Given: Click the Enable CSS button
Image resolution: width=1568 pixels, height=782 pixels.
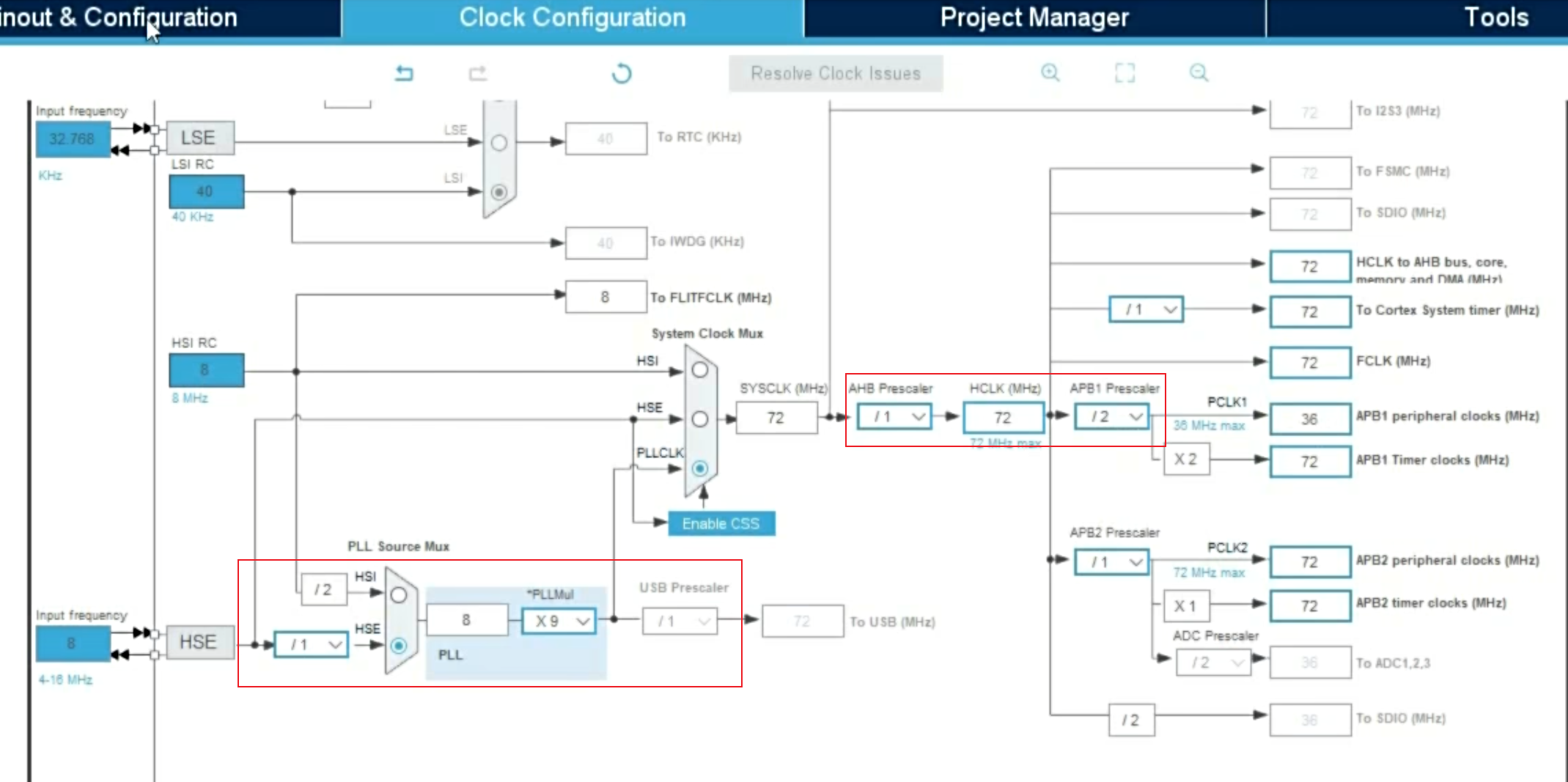Looking at the screenshot, I should click(x=721, y=524).
